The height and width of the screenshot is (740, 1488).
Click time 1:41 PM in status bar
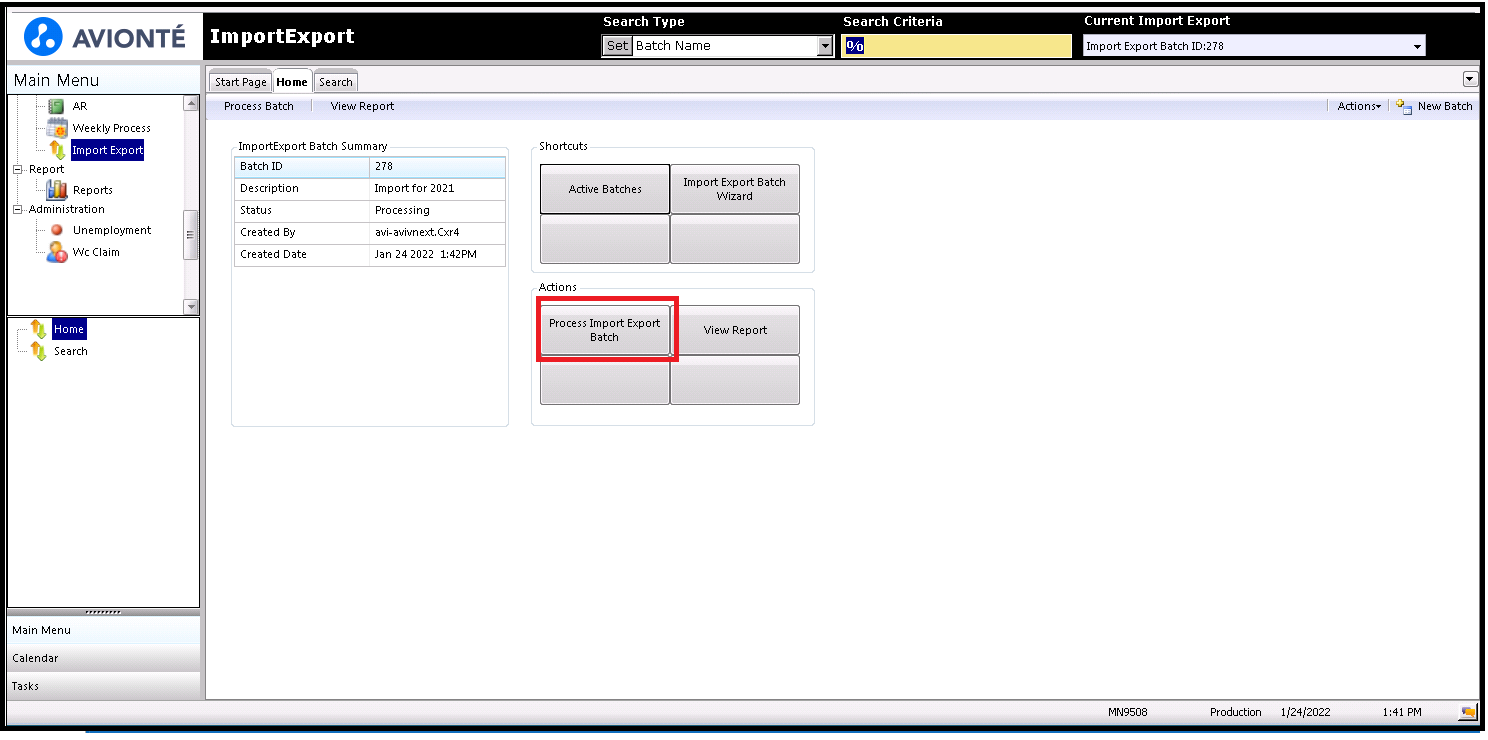1402,712
